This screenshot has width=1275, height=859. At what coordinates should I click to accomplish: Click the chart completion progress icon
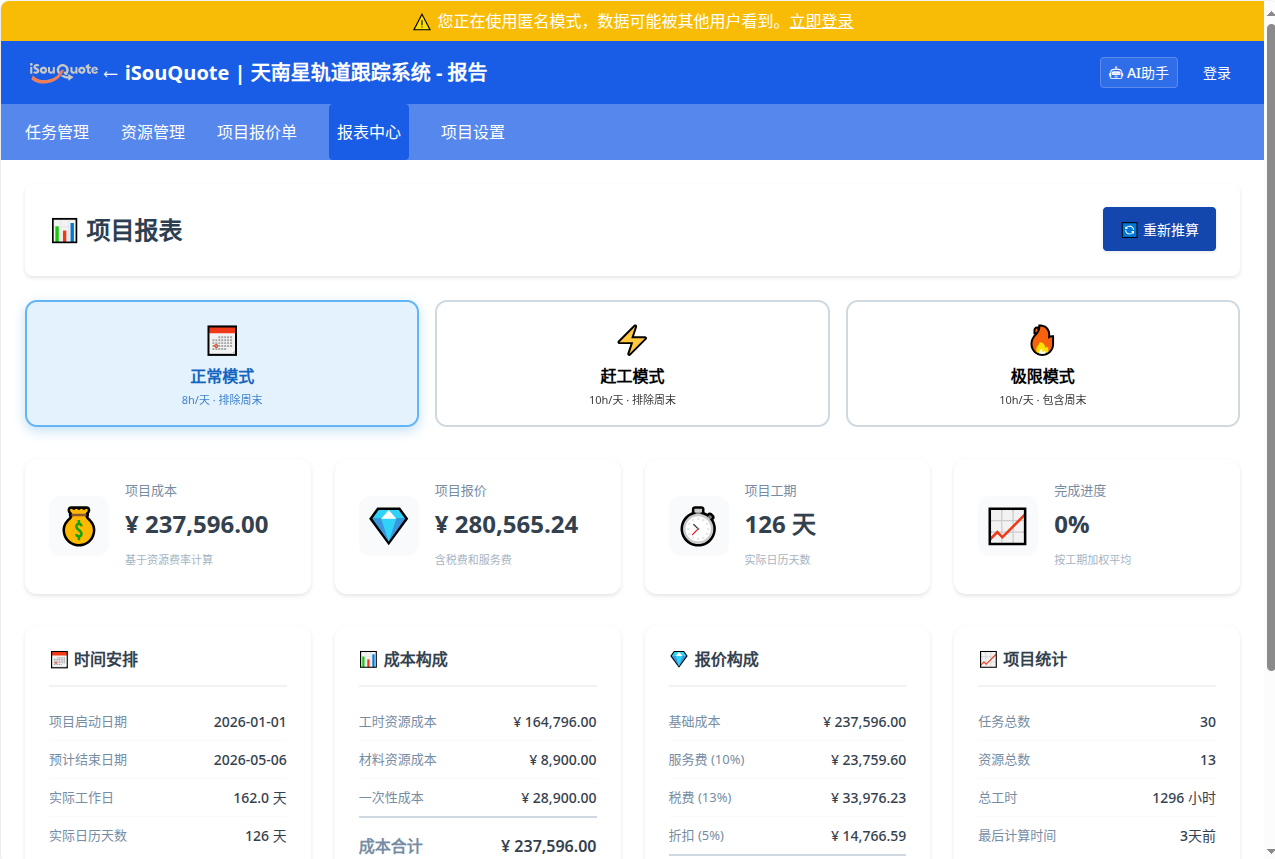click(1007, 526)
